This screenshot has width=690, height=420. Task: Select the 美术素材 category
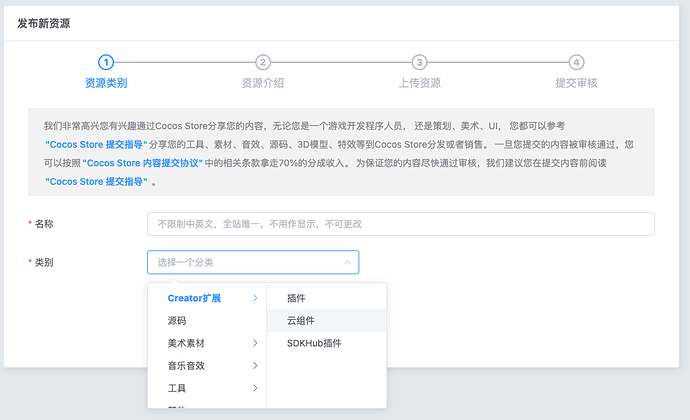(207, 343)
